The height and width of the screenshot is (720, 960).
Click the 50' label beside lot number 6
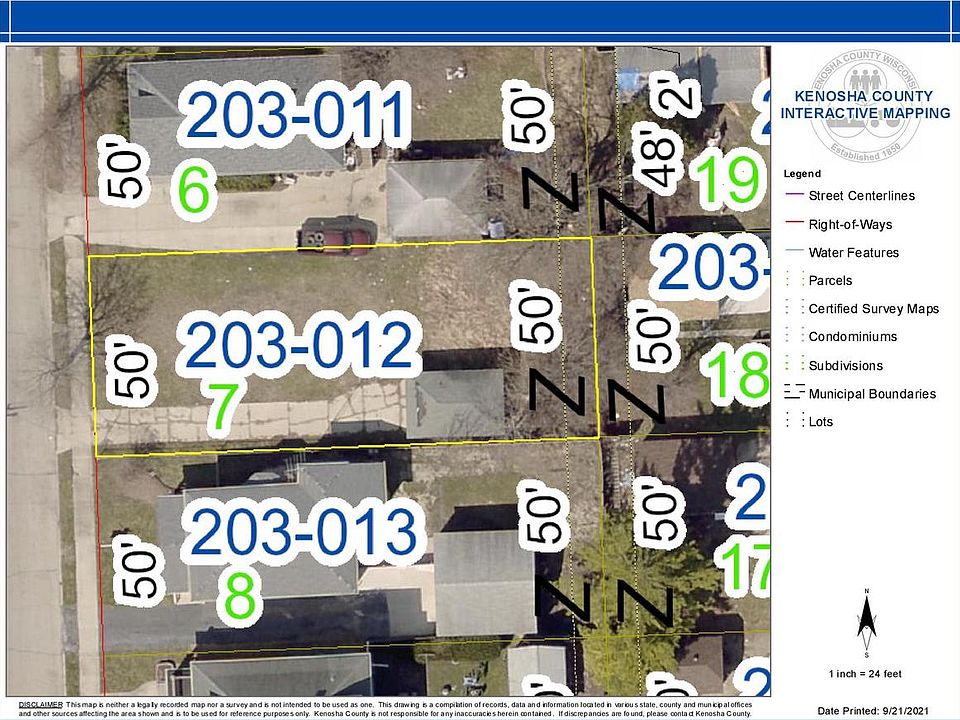pos(123,170)
